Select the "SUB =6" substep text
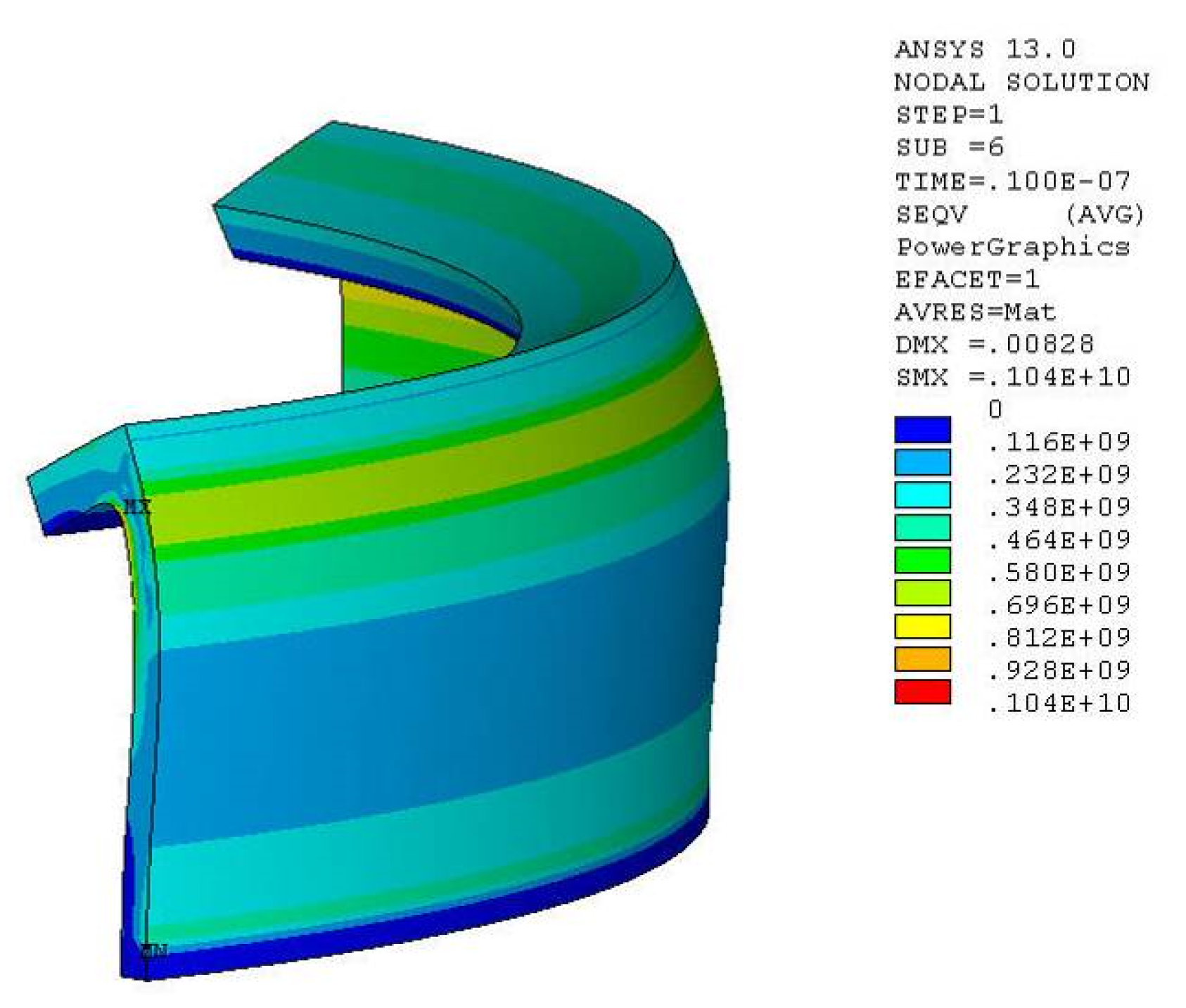This screenshot has width=1186, height=1008. point(949,148)
